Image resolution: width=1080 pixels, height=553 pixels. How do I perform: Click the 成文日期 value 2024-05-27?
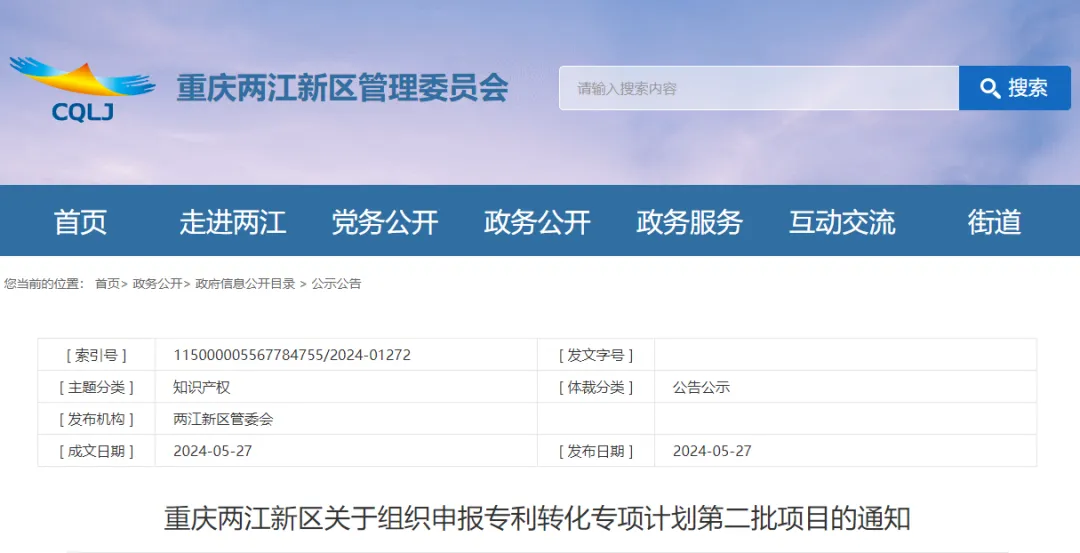click(213, 451)
